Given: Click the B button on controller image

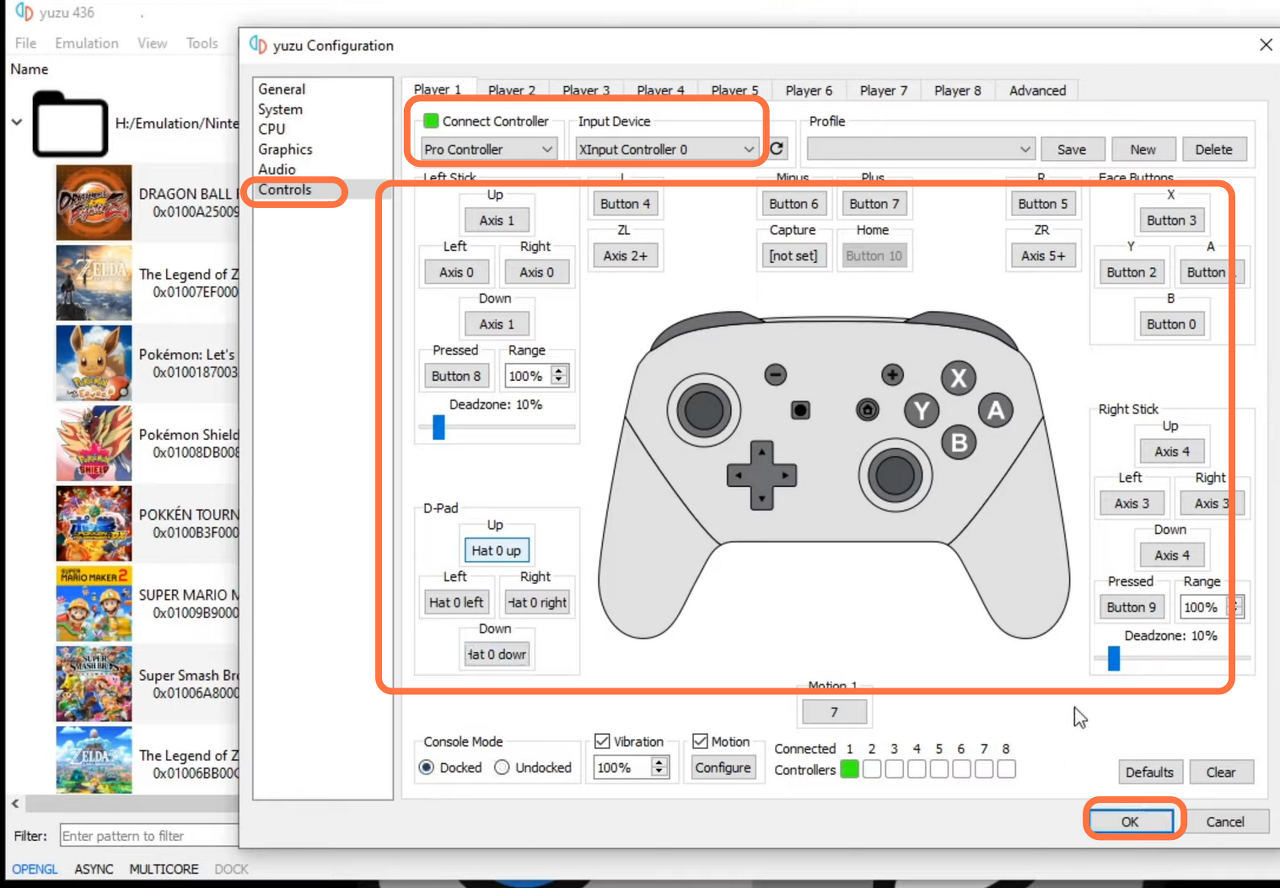Looking at the screenshot, I should pos(959,442).
